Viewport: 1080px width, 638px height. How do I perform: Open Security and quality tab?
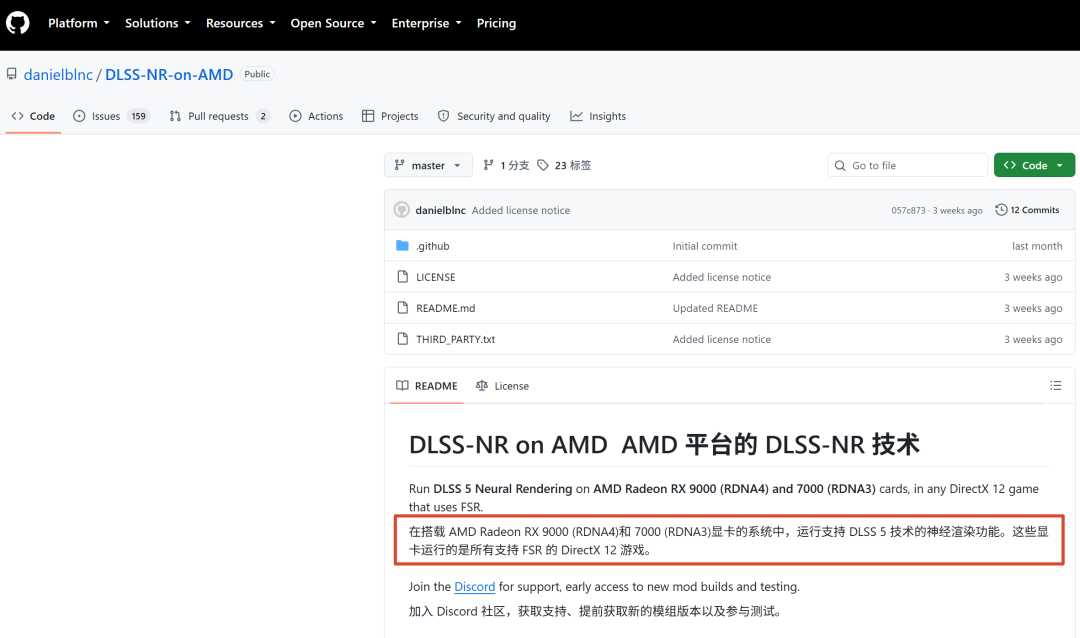click(494, 116)
